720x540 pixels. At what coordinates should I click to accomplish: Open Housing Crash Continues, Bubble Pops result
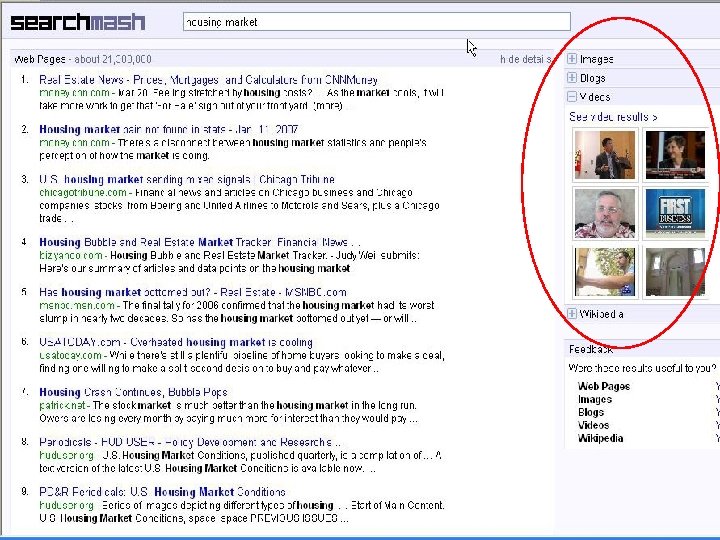coord(133,392)
